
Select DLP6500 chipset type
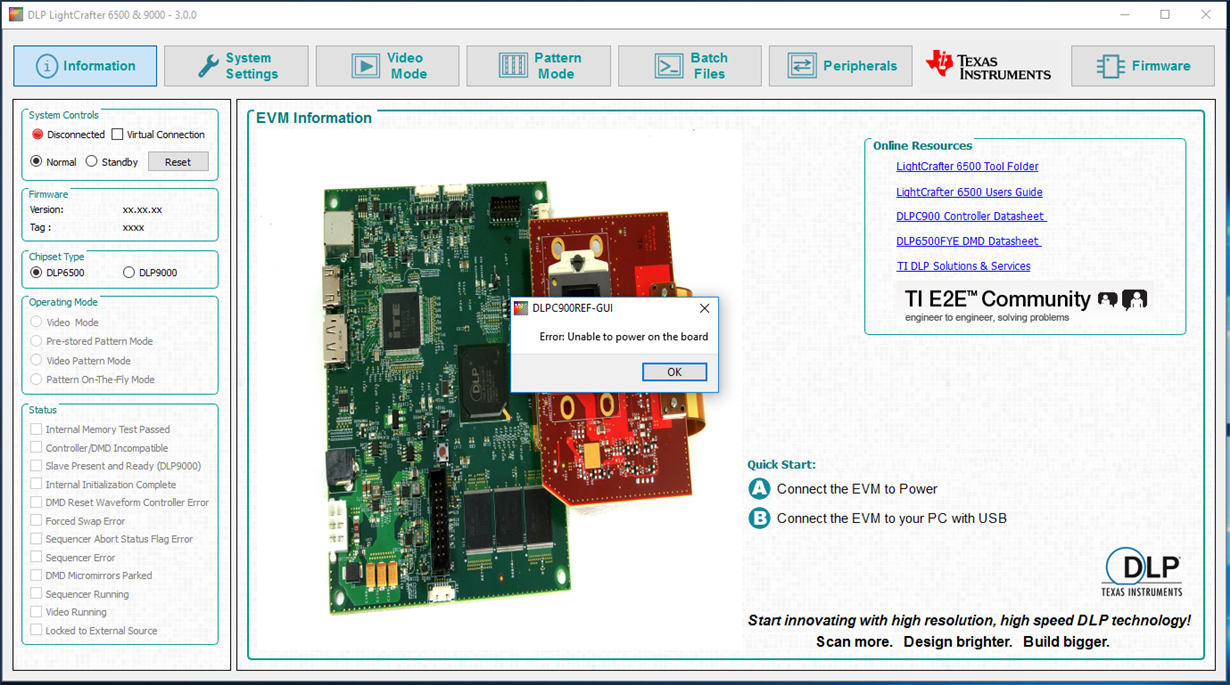(x=37, y=272)
